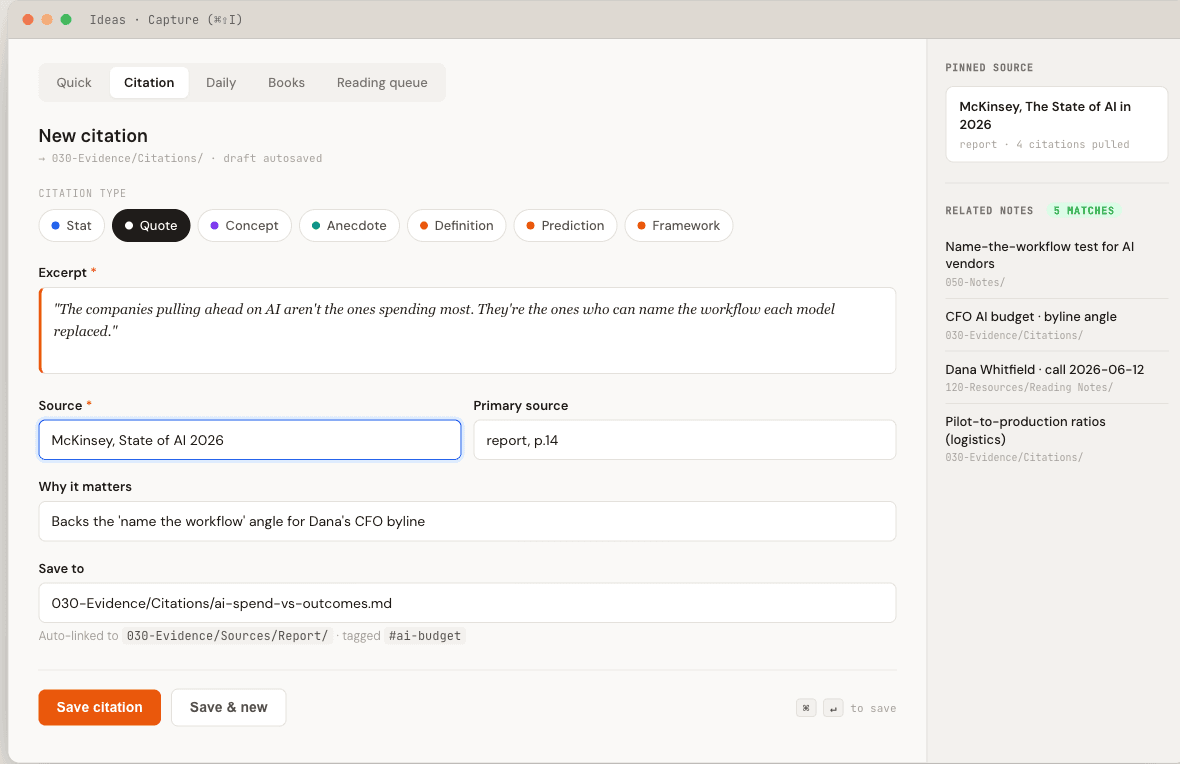Click the #ai-budget tag chip
Image resolution: width=1180 pixels, height=764 pixels.
pos(425,636)
